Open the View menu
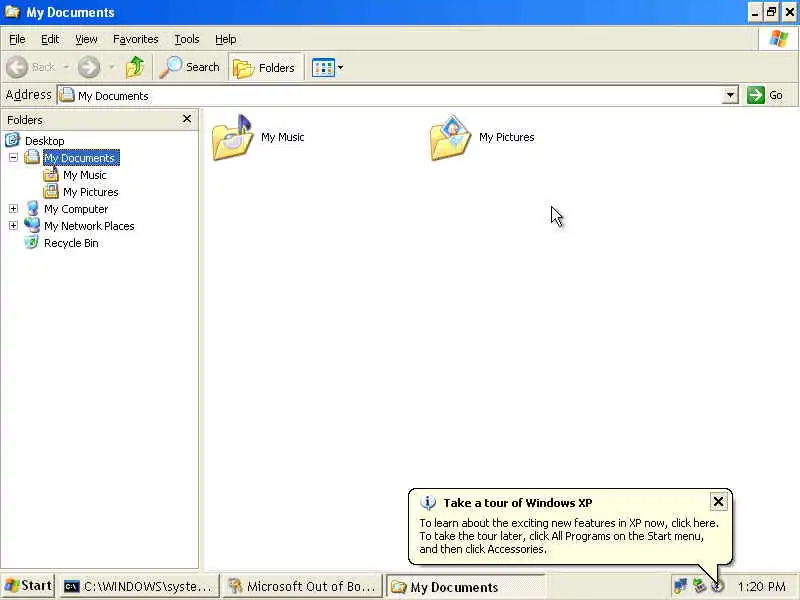The image size is (800, 600). 86,39
